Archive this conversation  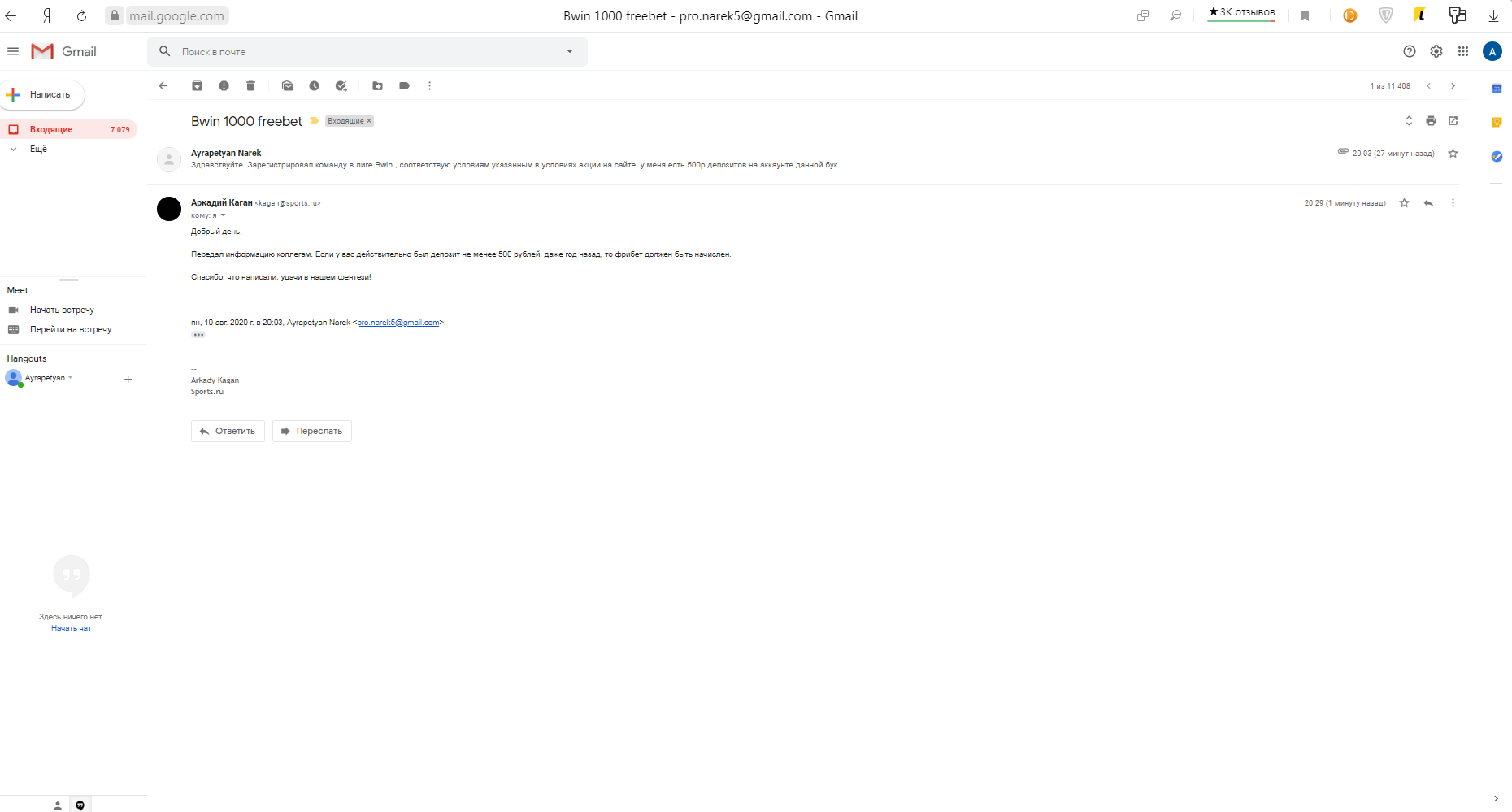[197, 86]
